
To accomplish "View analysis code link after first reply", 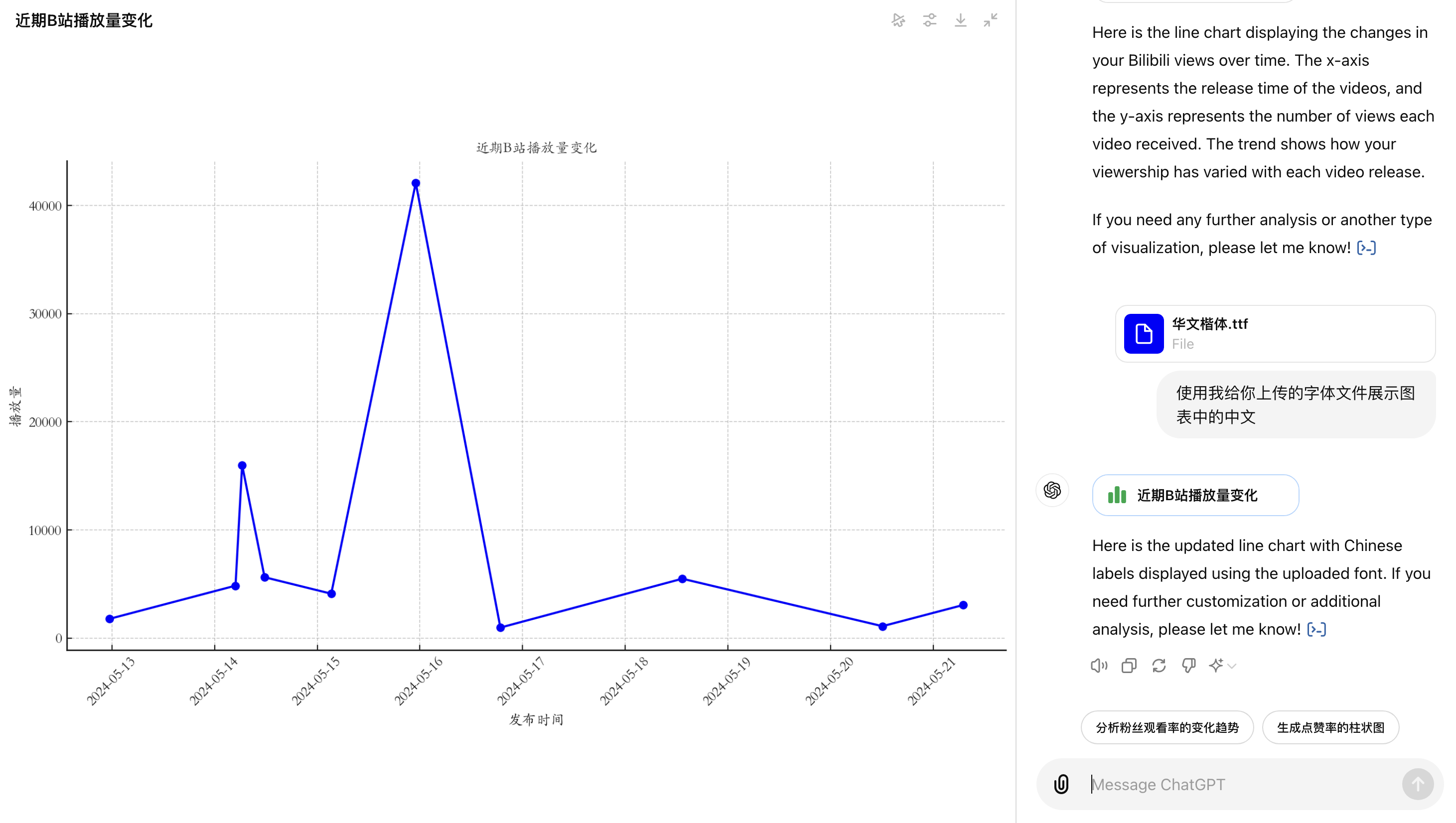I will (x=1366, y=248).
